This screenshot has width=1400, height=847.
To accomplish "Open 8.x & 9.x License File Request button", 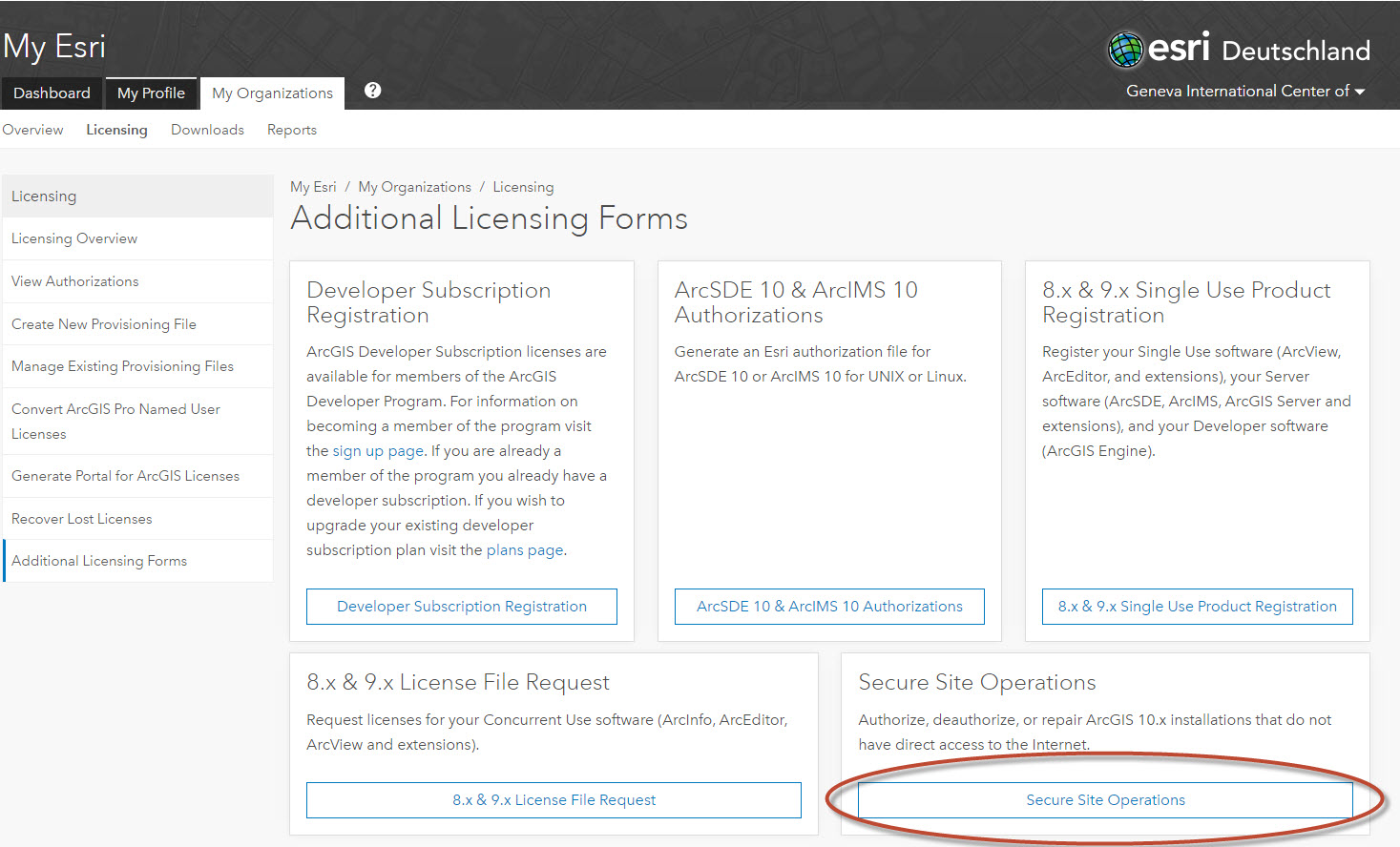I will (554, 800).
